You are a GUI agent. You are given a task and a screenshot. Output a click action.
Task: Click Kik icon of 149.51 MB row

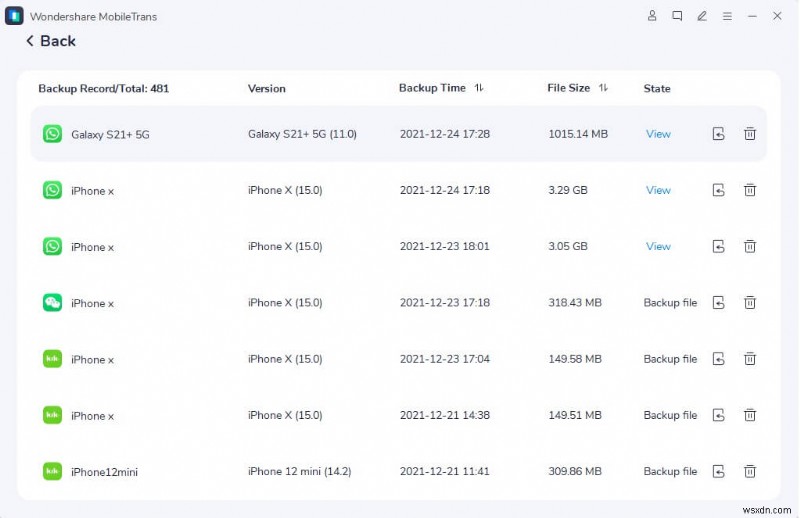(52, 414)
